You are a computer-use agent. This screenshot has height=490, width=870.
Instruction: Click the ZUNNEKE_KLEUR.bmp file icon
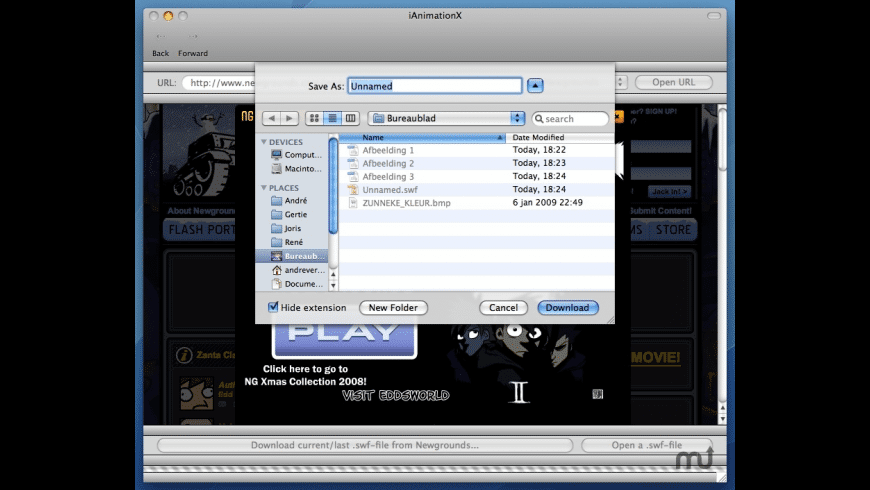coord(352,203)
